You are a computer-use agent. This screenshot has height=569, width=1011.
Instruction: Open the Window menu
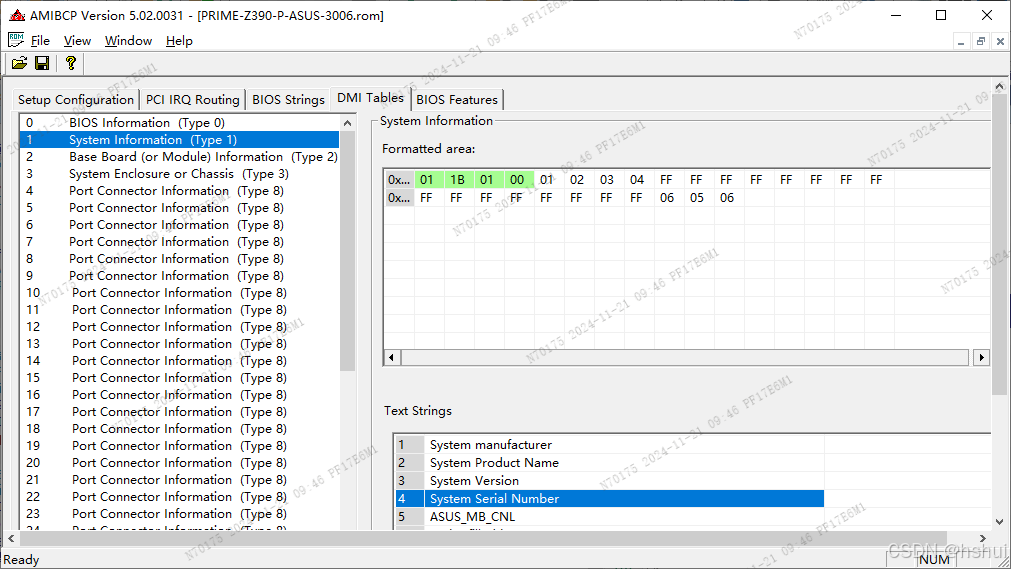(x=128, y=41)
